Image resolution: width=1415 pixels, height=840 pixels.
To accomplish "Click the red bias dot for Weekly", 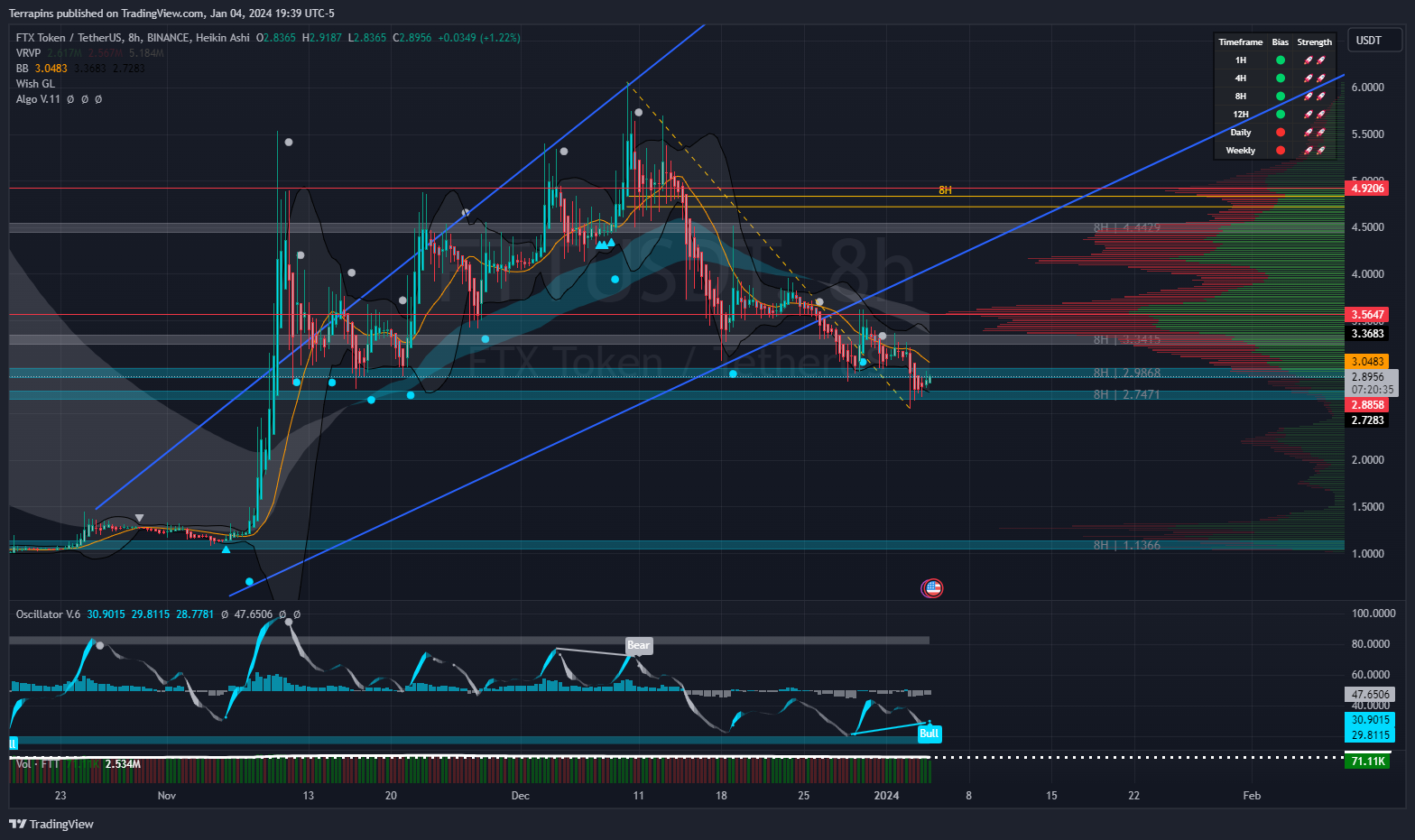I will point(1280,151).
